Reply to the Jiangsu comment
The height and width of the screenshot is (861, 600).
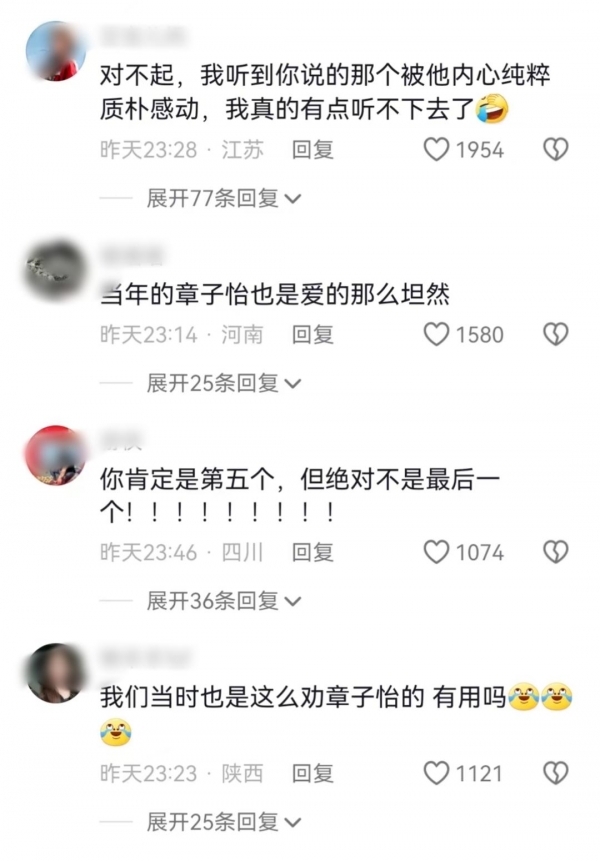coord(312,149)
